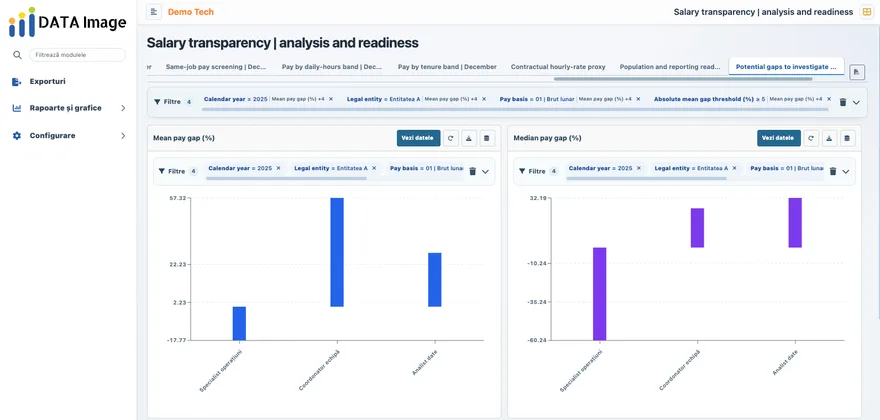Delete the Median pay gap panel
This screenshot has width=880, height=420.
tap(847, 138)
